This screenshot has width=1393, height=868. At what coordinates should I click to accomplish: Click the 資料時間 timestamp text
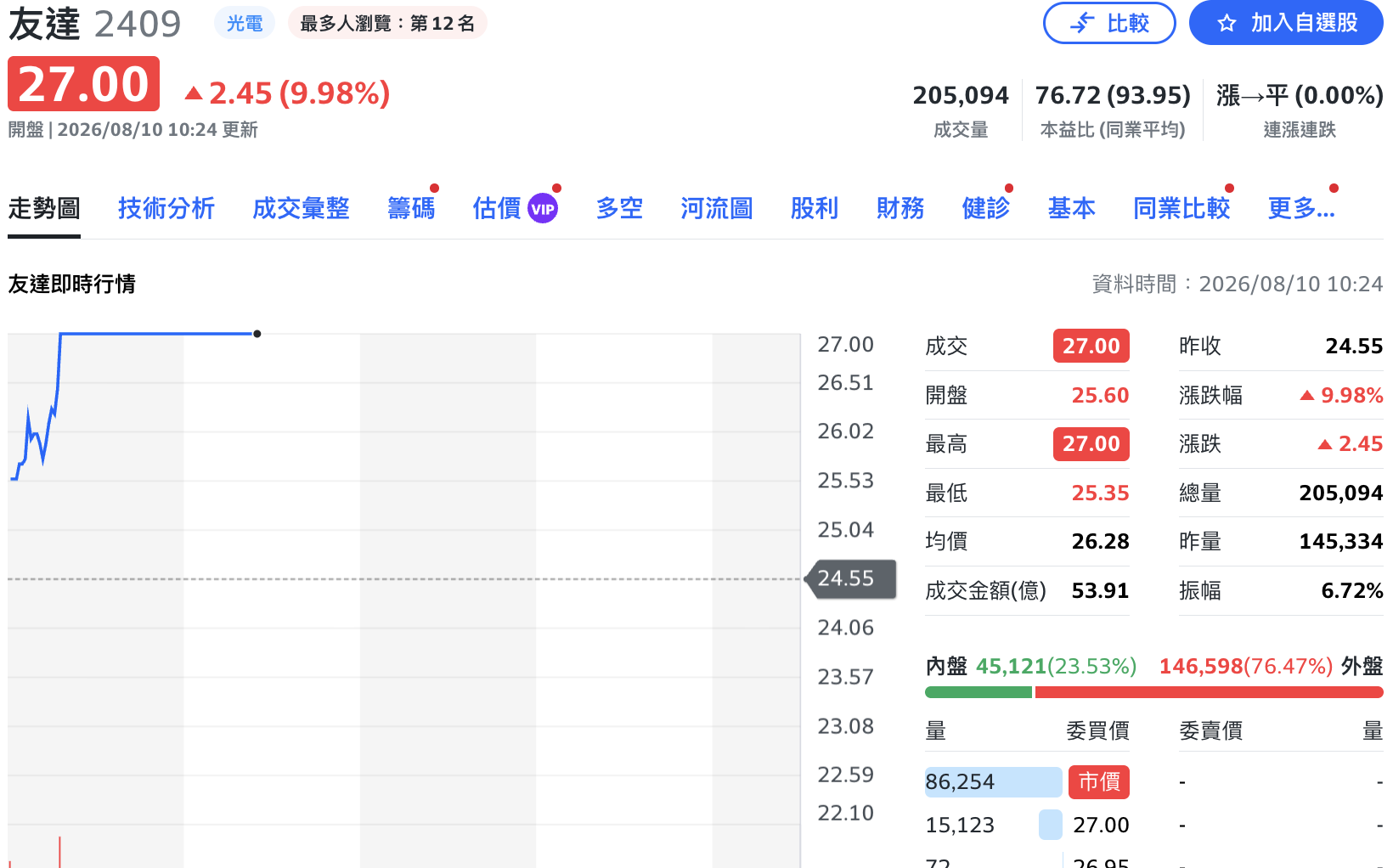(1238, 284)
